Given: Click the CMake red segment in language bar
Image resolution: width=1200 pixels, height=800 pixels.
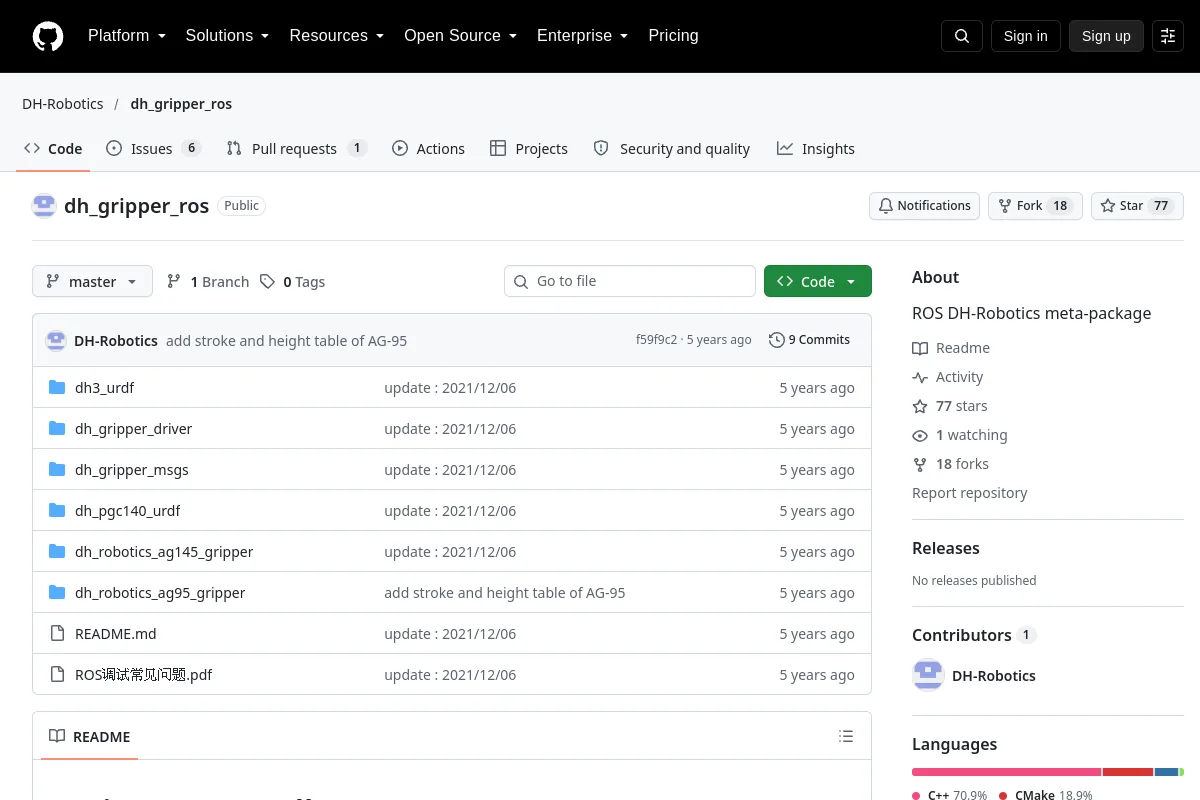Looking at the screenshot, I should [x=1128, y=772].
